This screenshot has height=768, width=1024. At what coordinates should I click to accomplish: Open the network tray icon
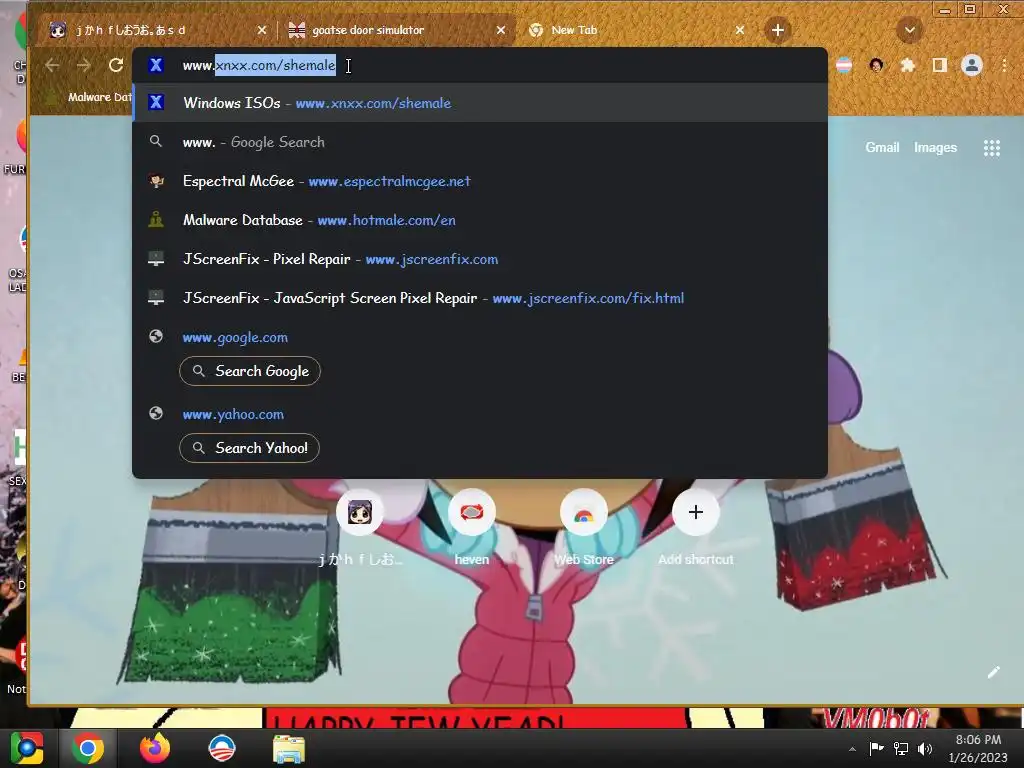(x=901, y=749)
